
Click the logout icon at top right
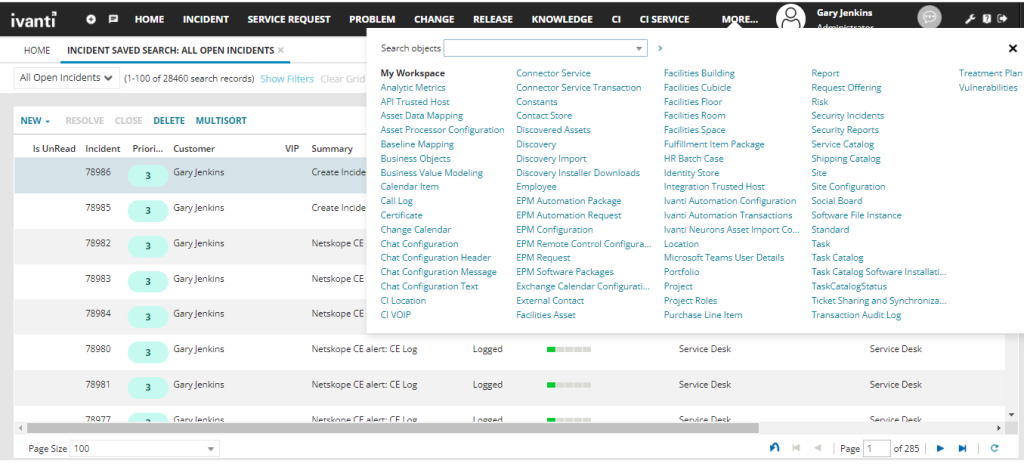click(1003, 20)
